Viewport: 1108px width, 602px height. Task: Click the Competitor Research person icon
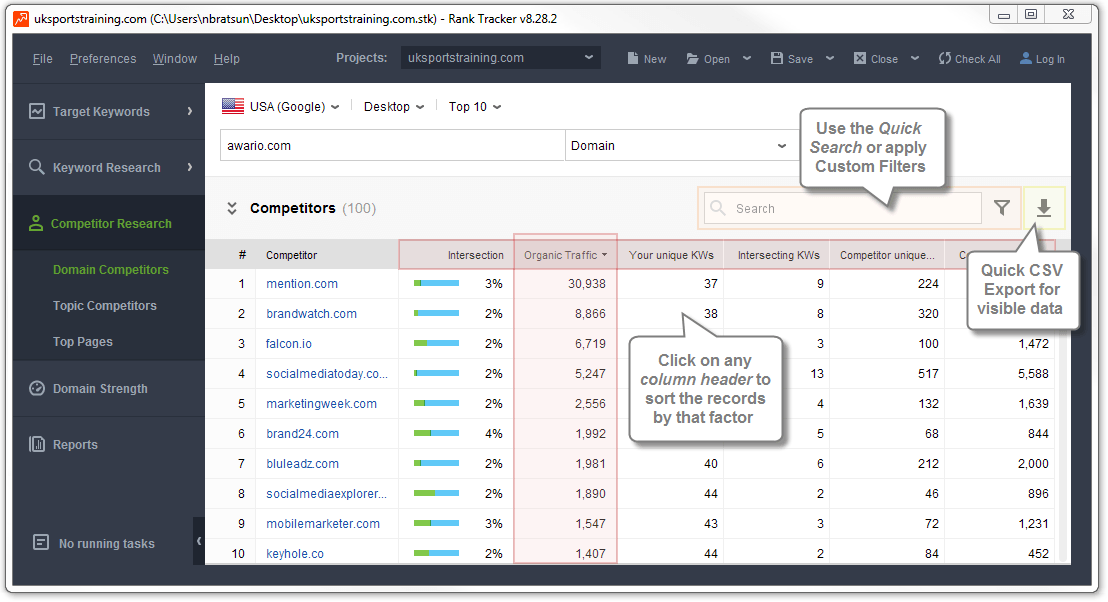coord(35,223)
